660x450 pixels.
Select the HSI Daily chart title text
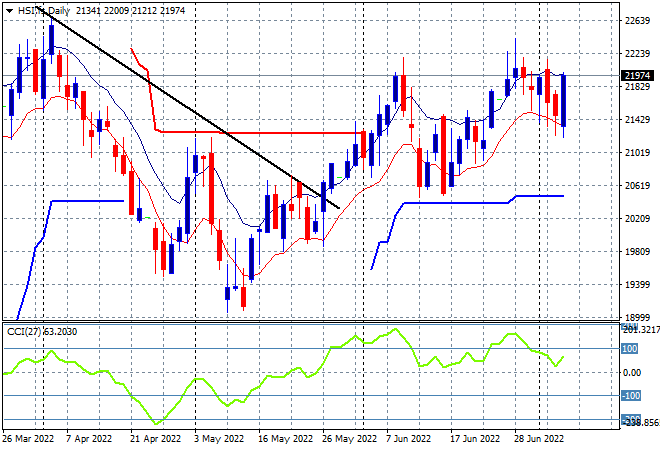[44, 11]
